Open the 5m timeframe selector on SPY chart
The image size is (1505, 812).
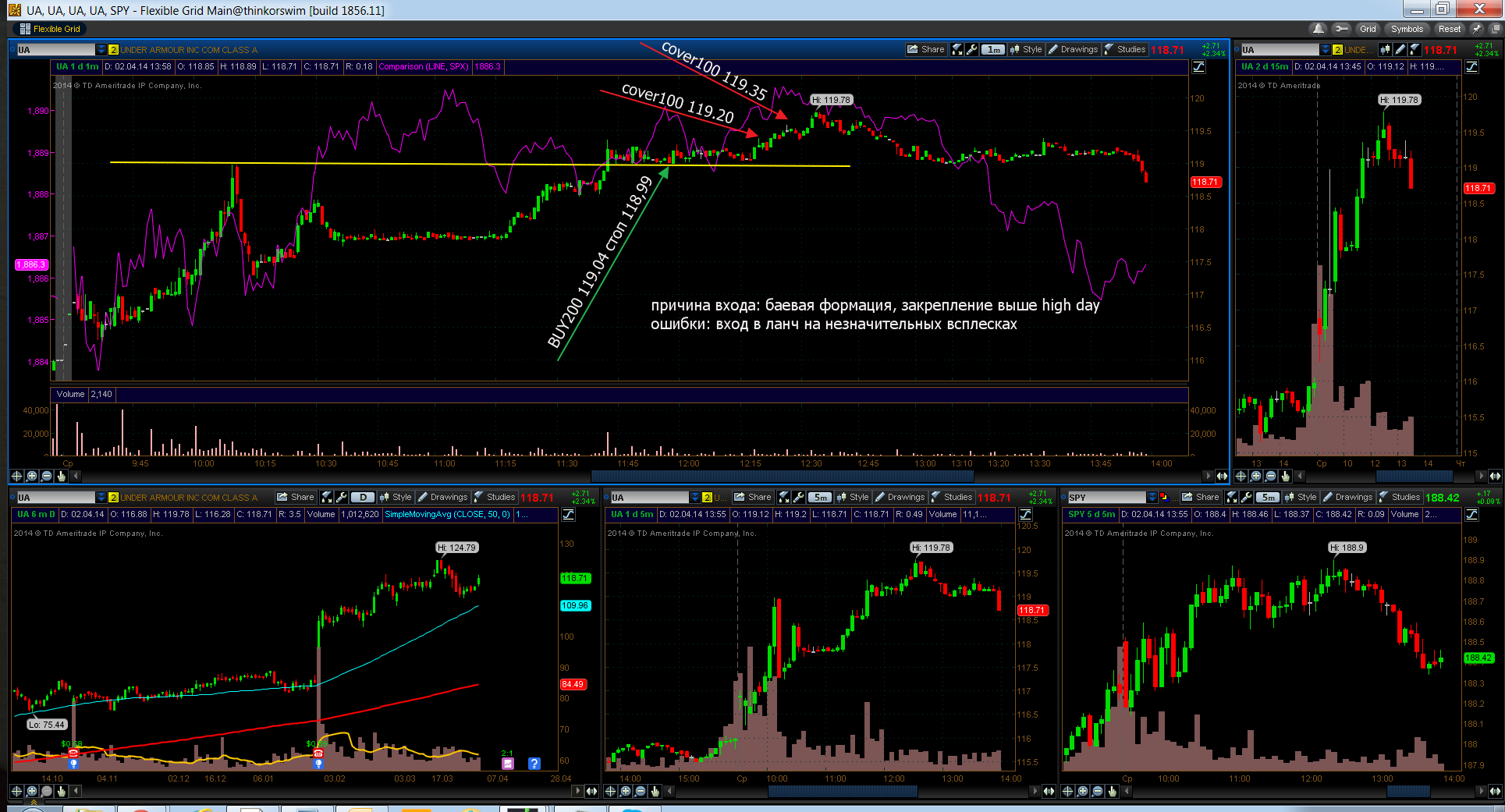point(1268,497)
